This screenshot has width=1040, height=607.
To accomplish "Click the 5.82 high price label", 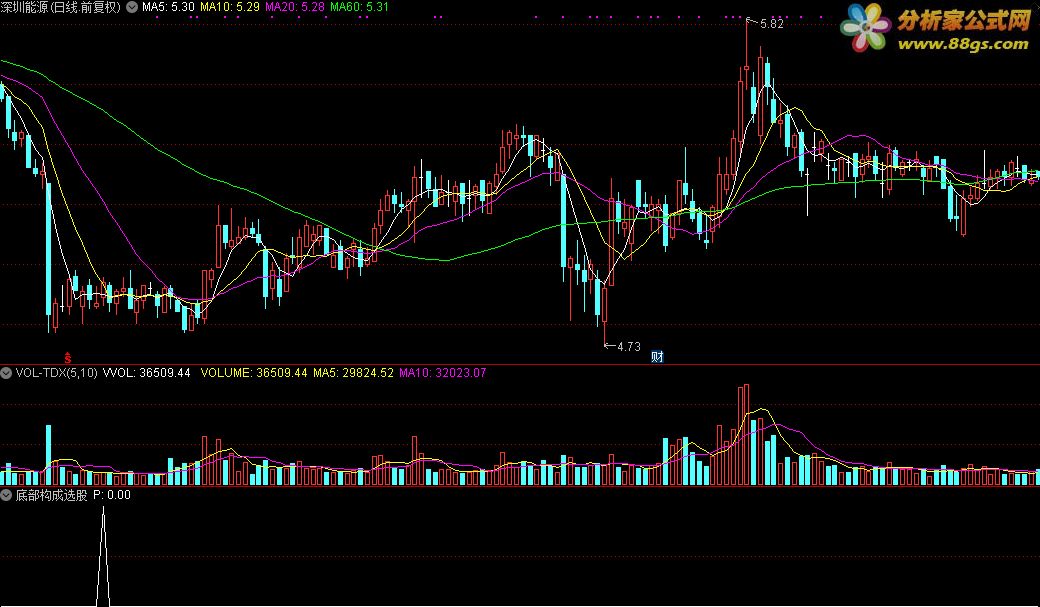I will 771,24.
